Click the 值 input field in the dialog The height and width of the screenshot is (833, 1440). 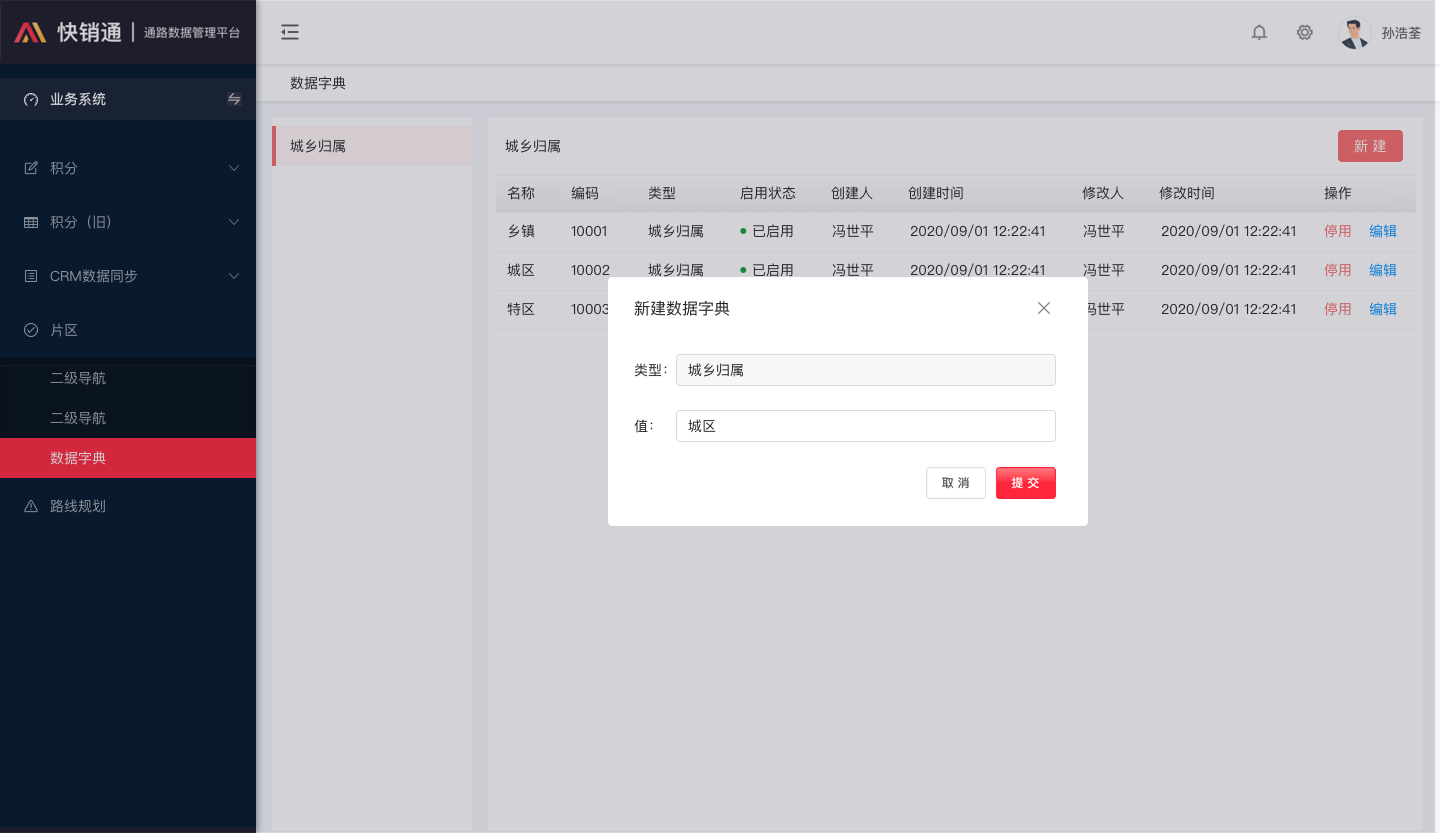coord(866,425)
